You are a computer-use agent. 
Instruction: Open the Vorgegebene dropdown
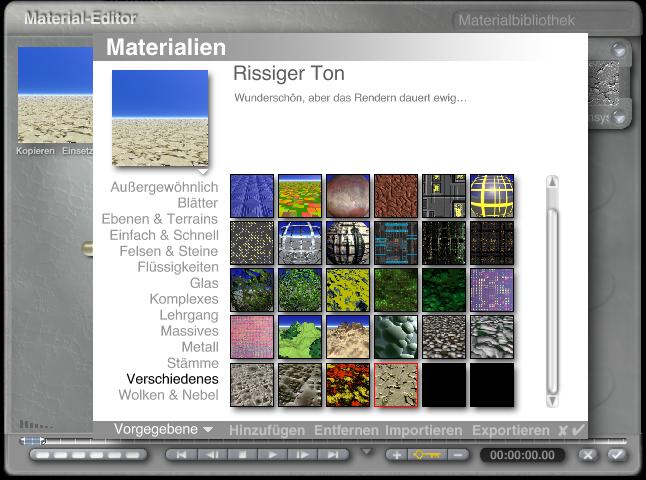click(163, 429)
